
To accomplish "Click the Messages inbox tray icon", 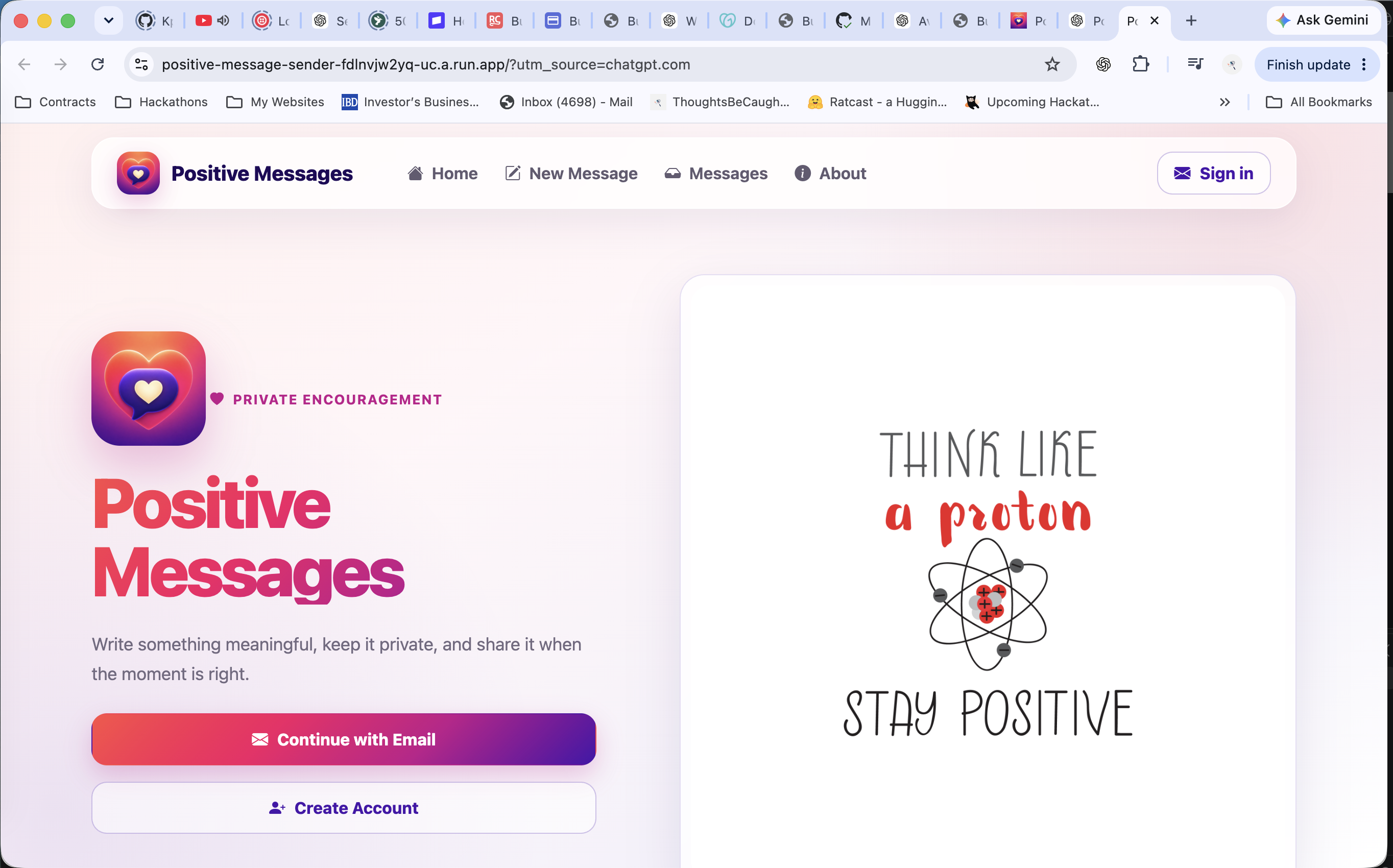I will pyautogui.click(x=673, y=173).
